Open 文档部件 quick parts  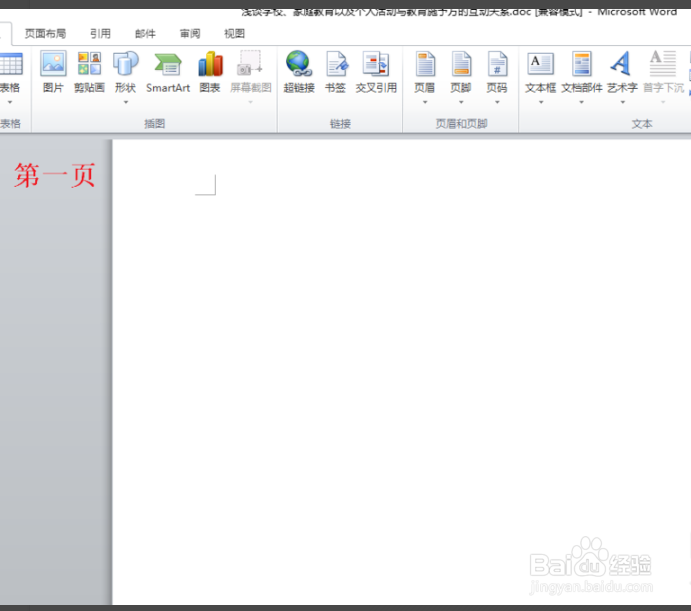pos(582,64)
